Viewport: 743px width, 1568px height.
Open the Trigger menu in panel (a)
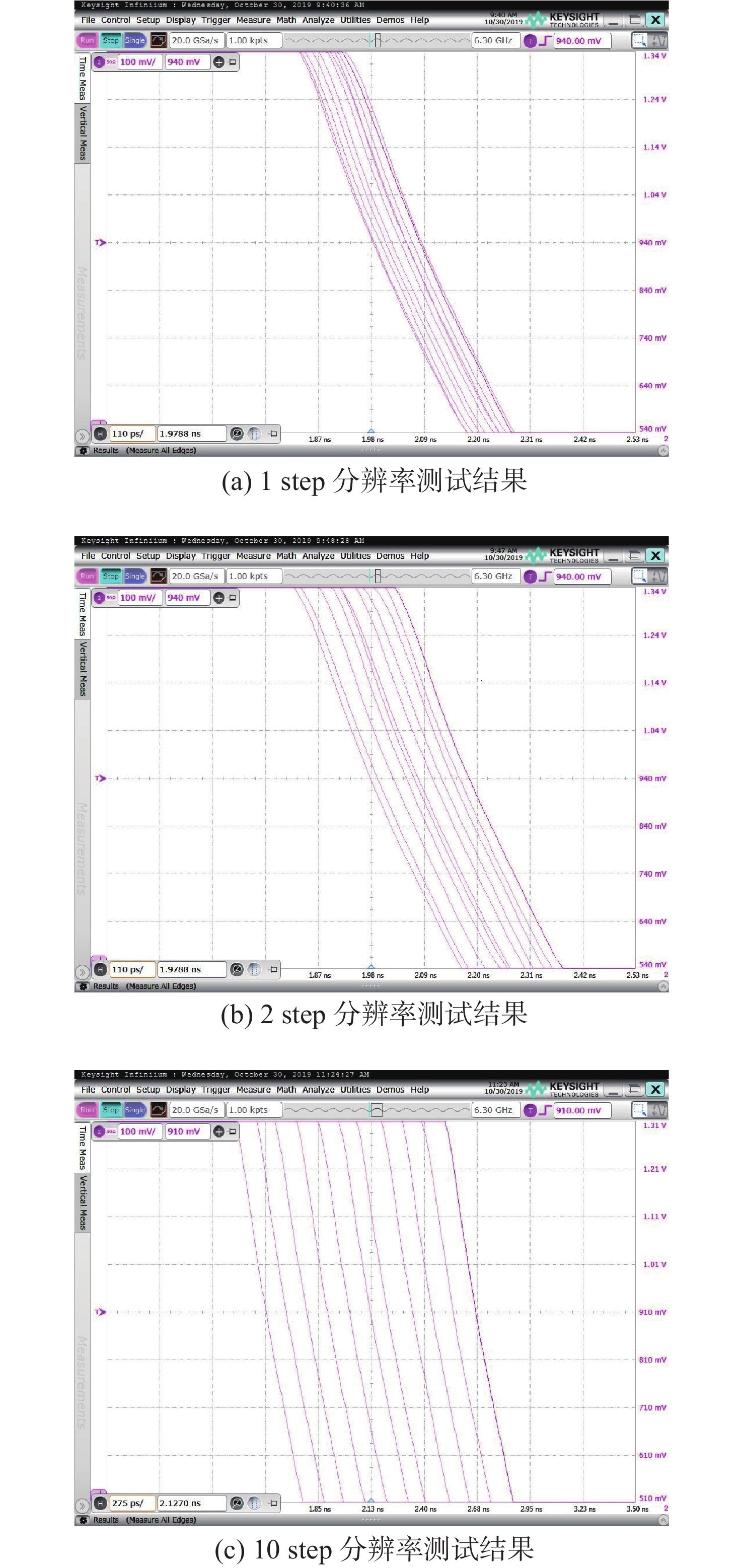pos(216,20)
